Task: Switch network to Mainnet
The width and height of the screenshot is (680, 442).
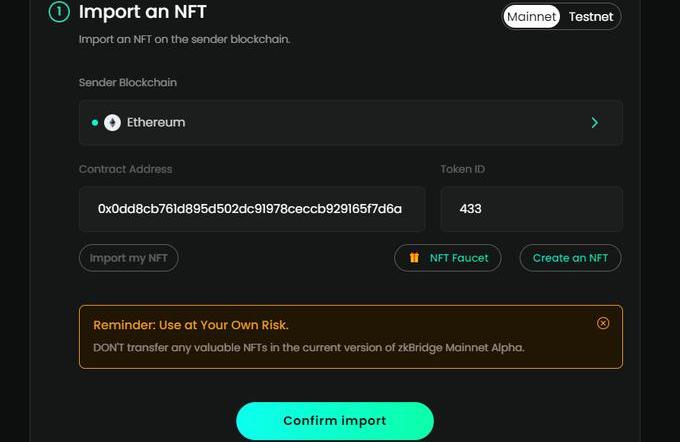Action: [531, 16]
